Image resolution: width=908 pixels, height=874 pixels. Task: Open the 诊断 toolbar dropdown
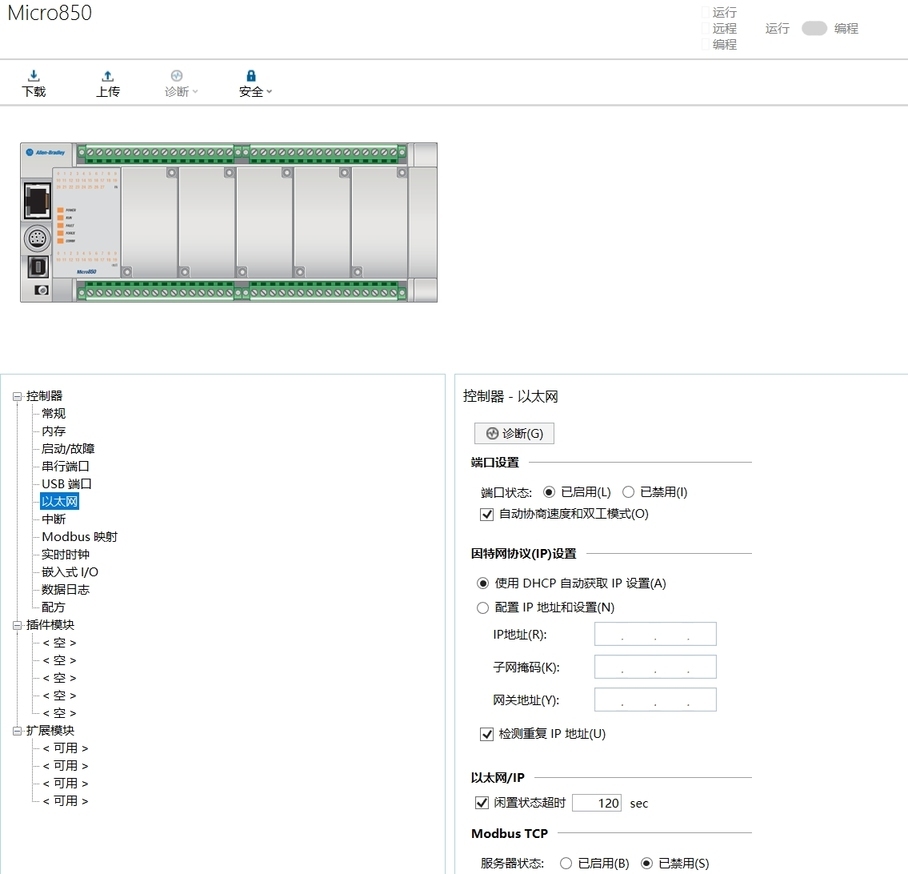tap(181, 84)
